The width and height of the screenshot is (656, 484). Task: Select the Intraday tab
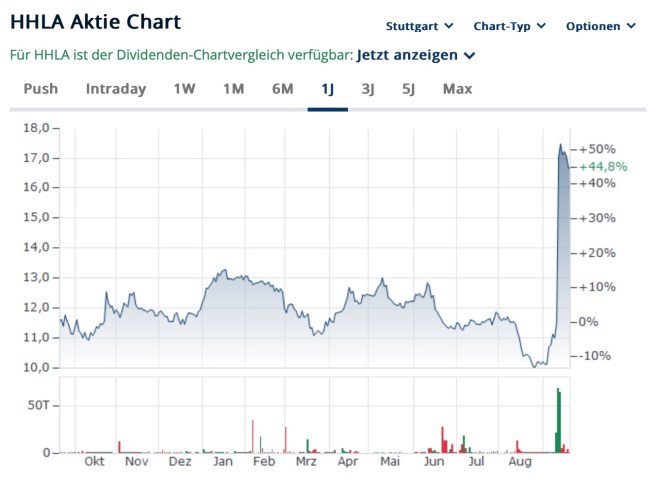tap(116, 89)
